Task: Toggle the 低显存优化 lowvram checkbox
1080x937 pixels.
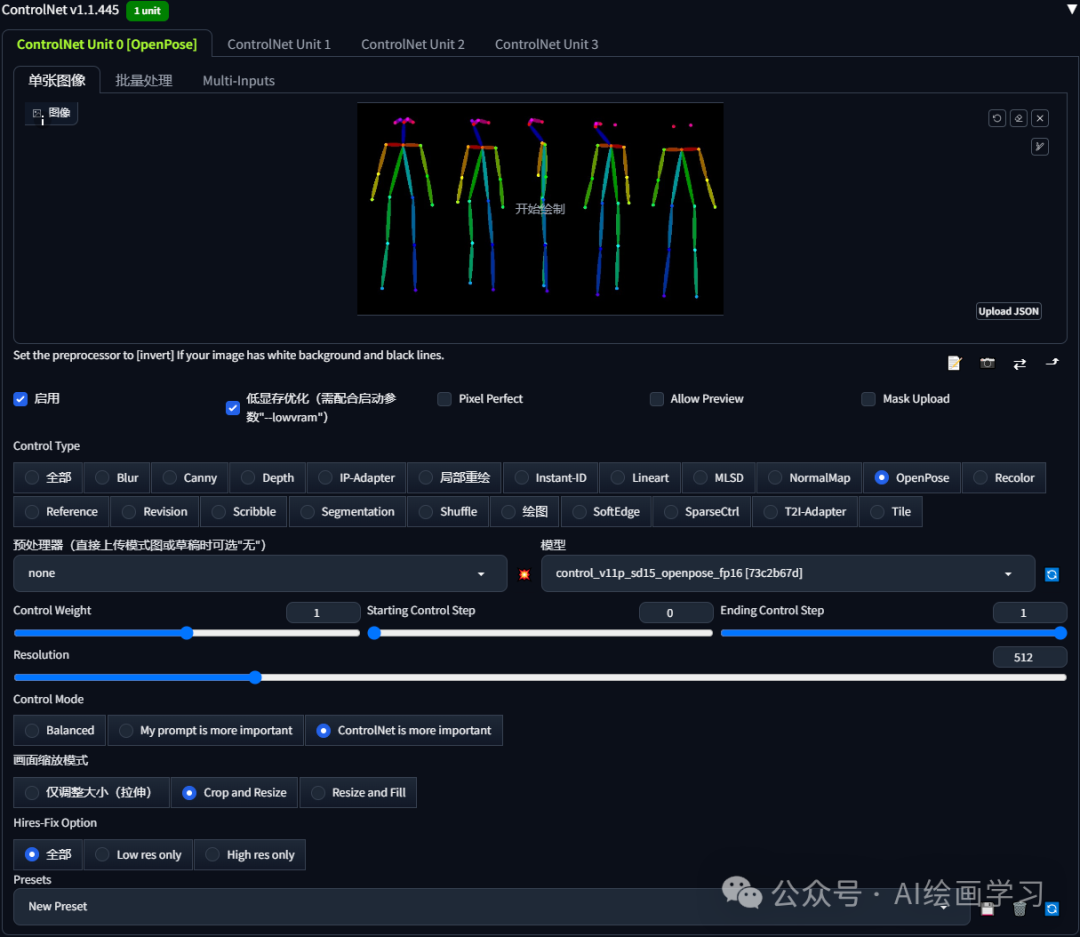Action: pyautogui.click(x=233, y=408)
